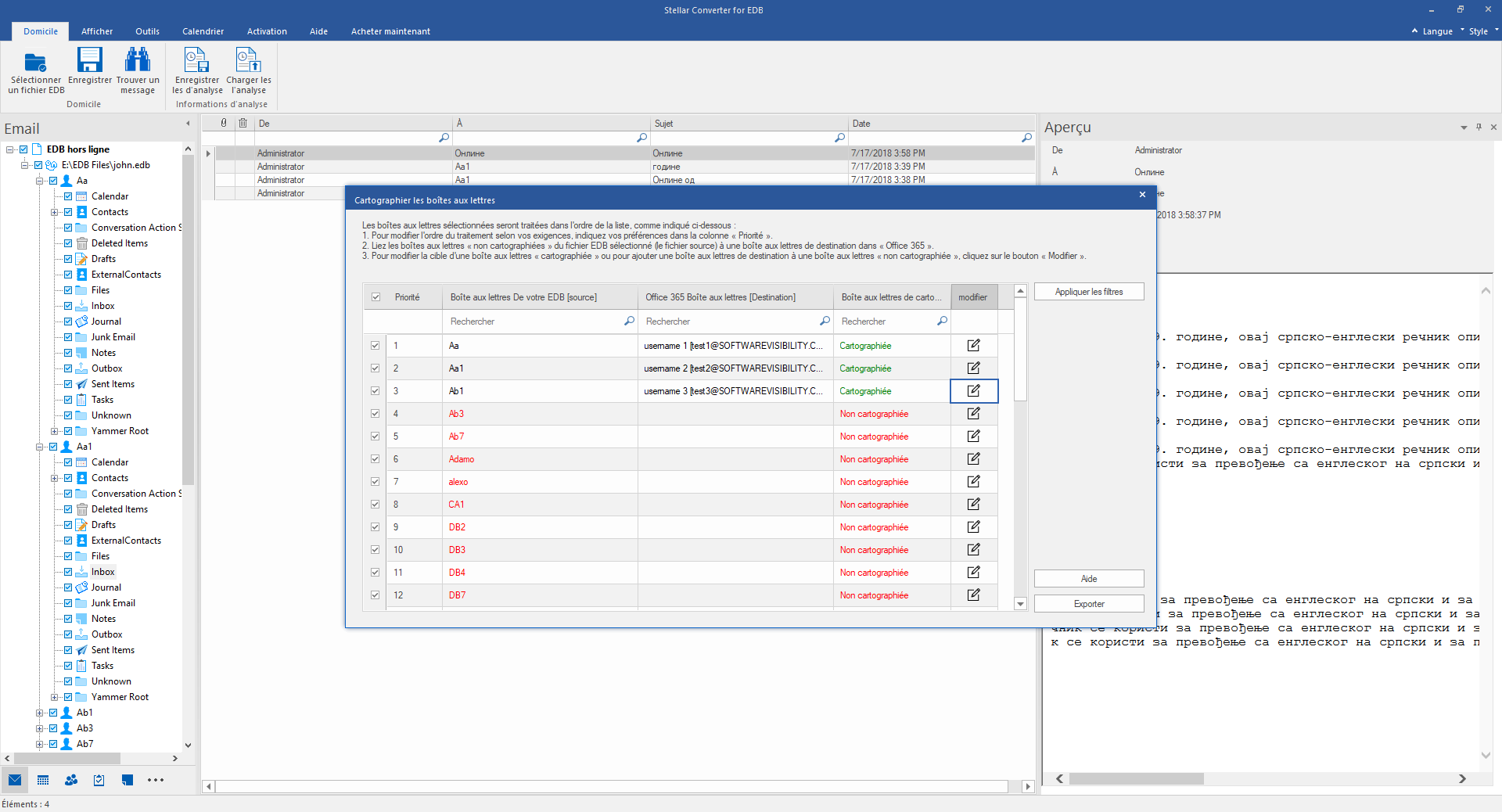The height and width of the screenshot is (812, 1502).
Task: Expand the Ab1 mailbox tree node
Action: click(x=39, y=713)
